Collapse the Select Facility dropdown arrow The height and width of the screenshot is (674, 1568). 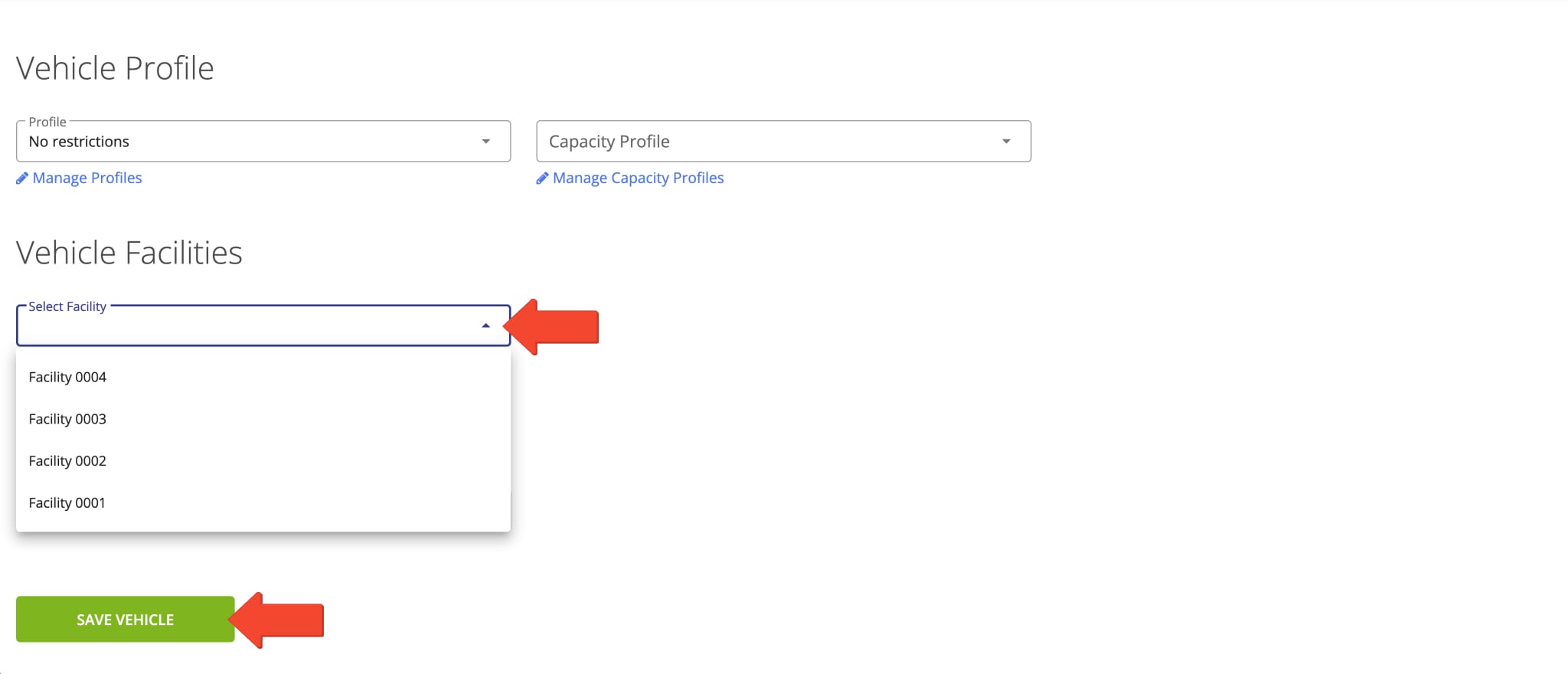[x=485, y=326]
